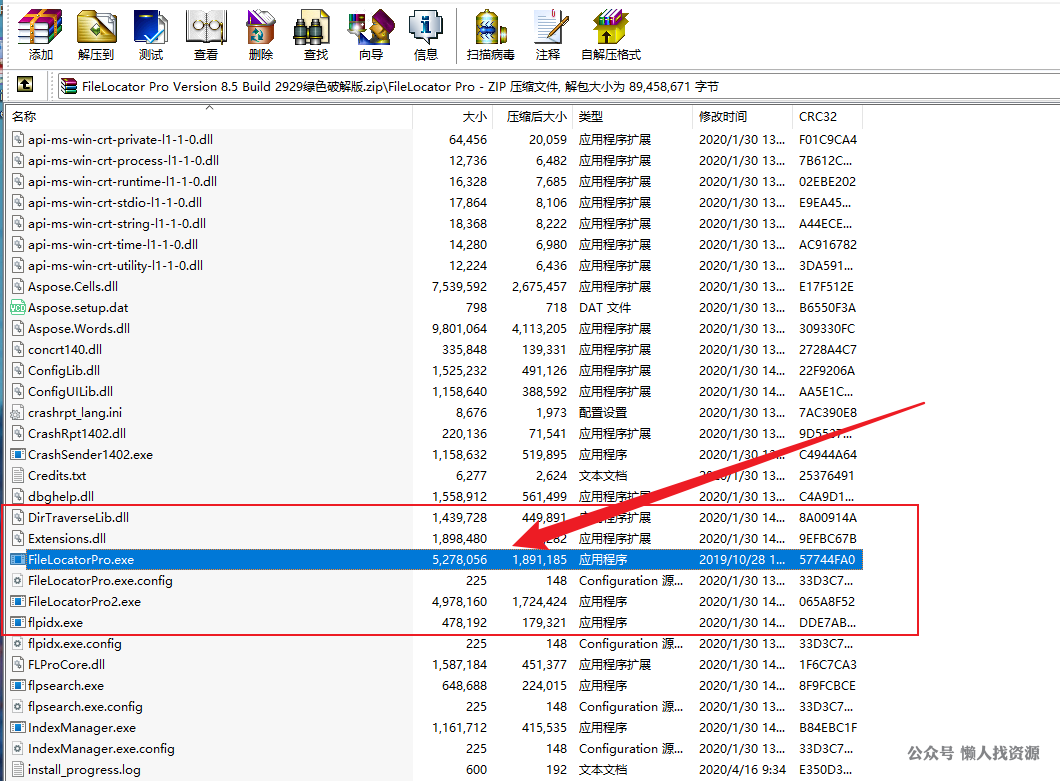Click the up-one-level folder icon

(25, 85)
